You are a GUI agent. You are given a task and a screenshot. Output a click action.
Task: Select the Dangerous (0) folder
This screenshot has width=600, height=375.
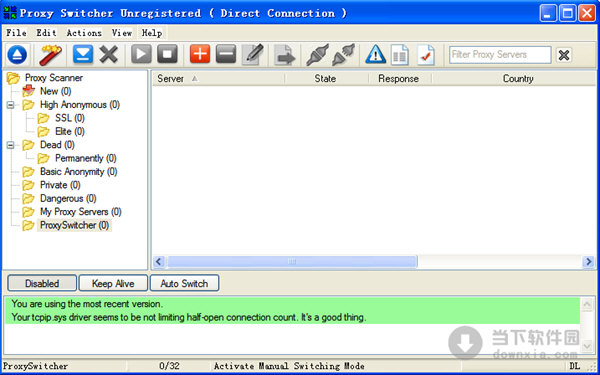(68, 198)
